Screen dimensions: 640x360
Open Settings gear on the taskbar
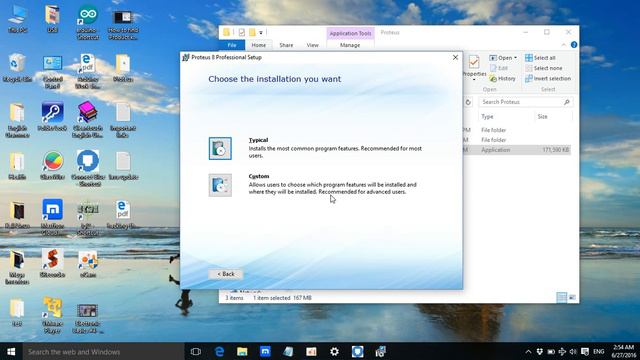coord(334,351)
